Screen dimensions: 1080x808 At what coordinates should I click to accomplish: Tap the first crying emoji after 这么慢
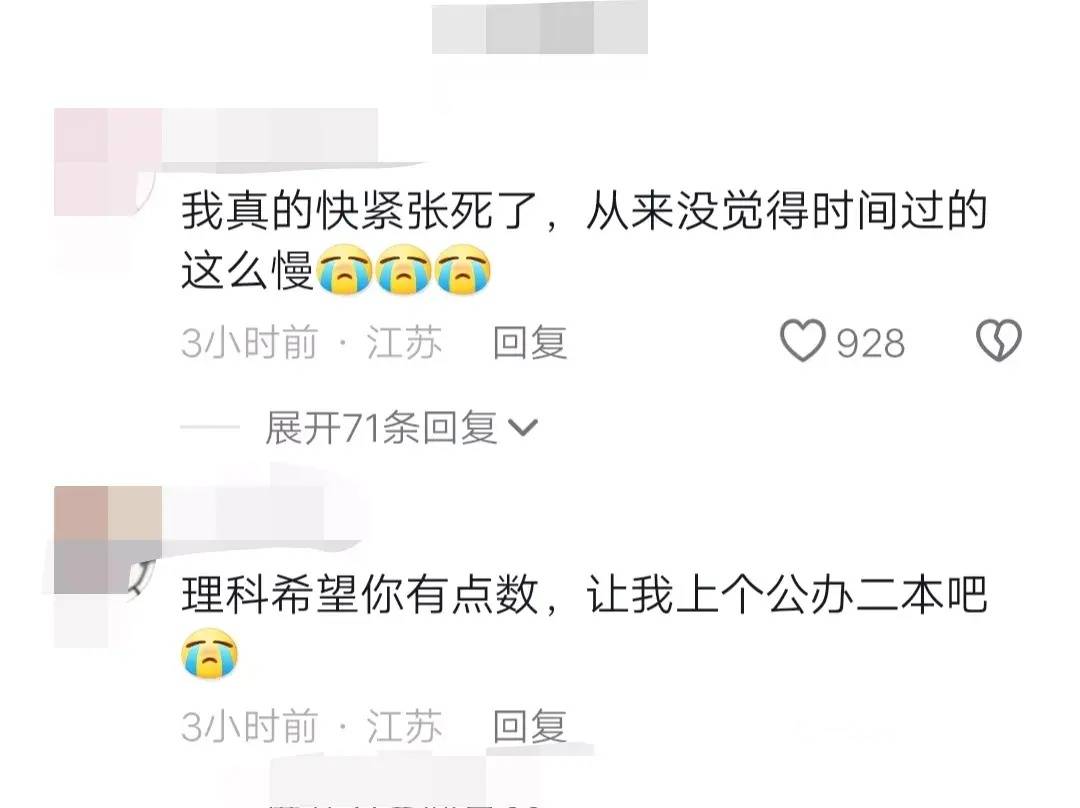(x=344, y=271)
